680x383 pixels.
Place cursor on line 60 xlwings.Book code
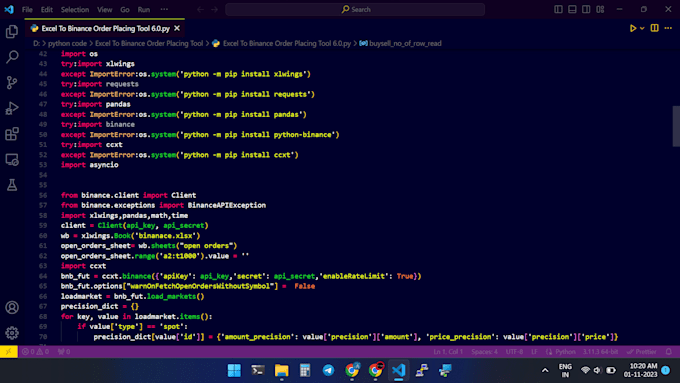pos(131,236)
